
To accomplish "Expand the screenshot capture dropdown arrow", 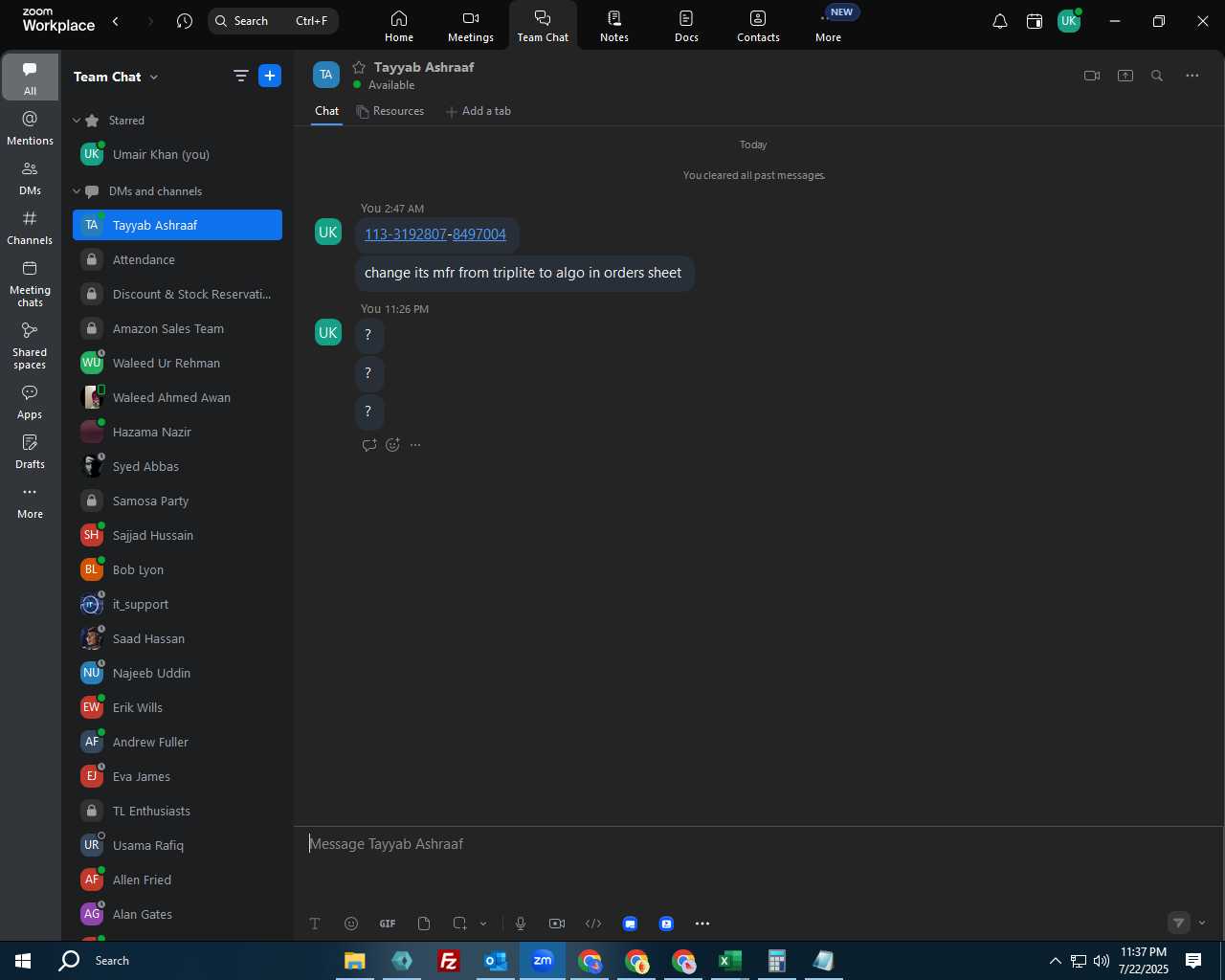I will pos(483,924).
